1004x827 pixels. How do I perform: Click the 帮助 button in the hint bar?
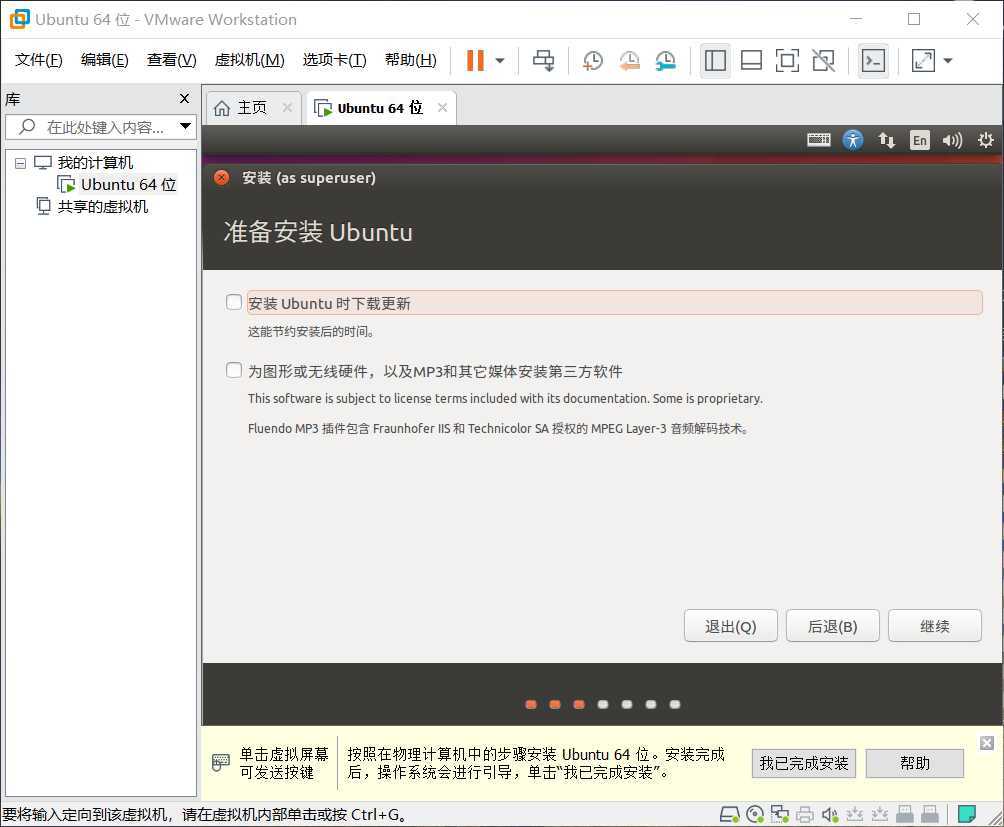click(914, 763)
